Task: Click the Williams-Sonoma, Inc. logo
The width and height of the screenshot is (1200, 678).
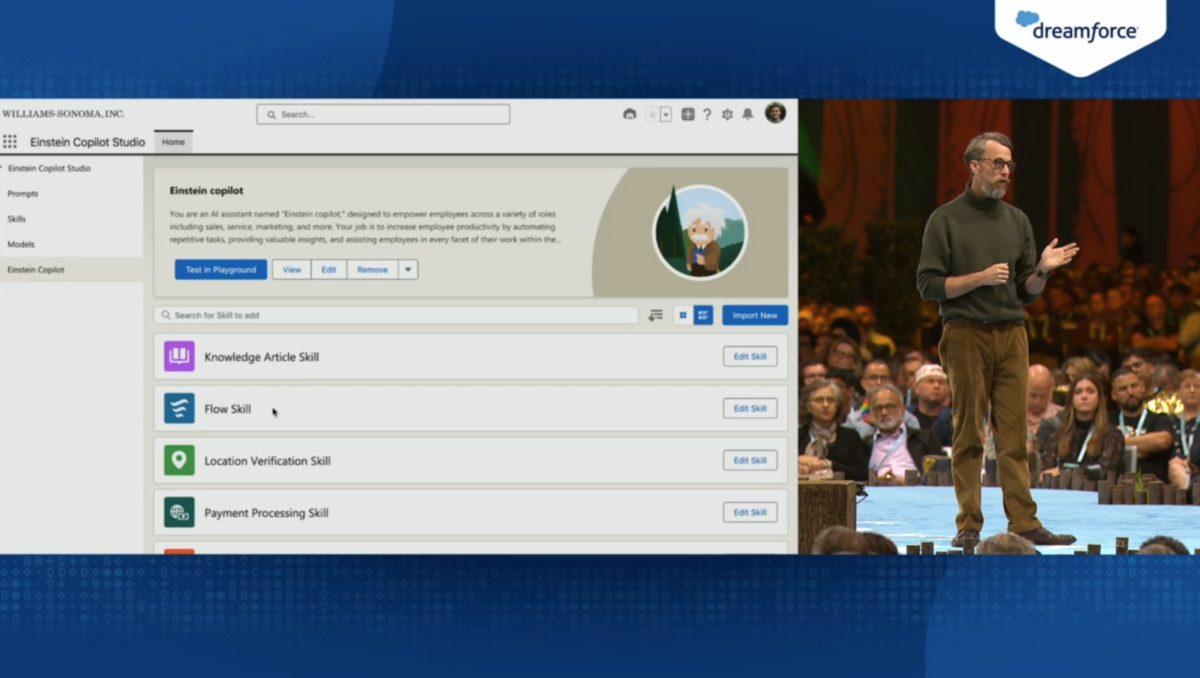Action: pos(63,114)
